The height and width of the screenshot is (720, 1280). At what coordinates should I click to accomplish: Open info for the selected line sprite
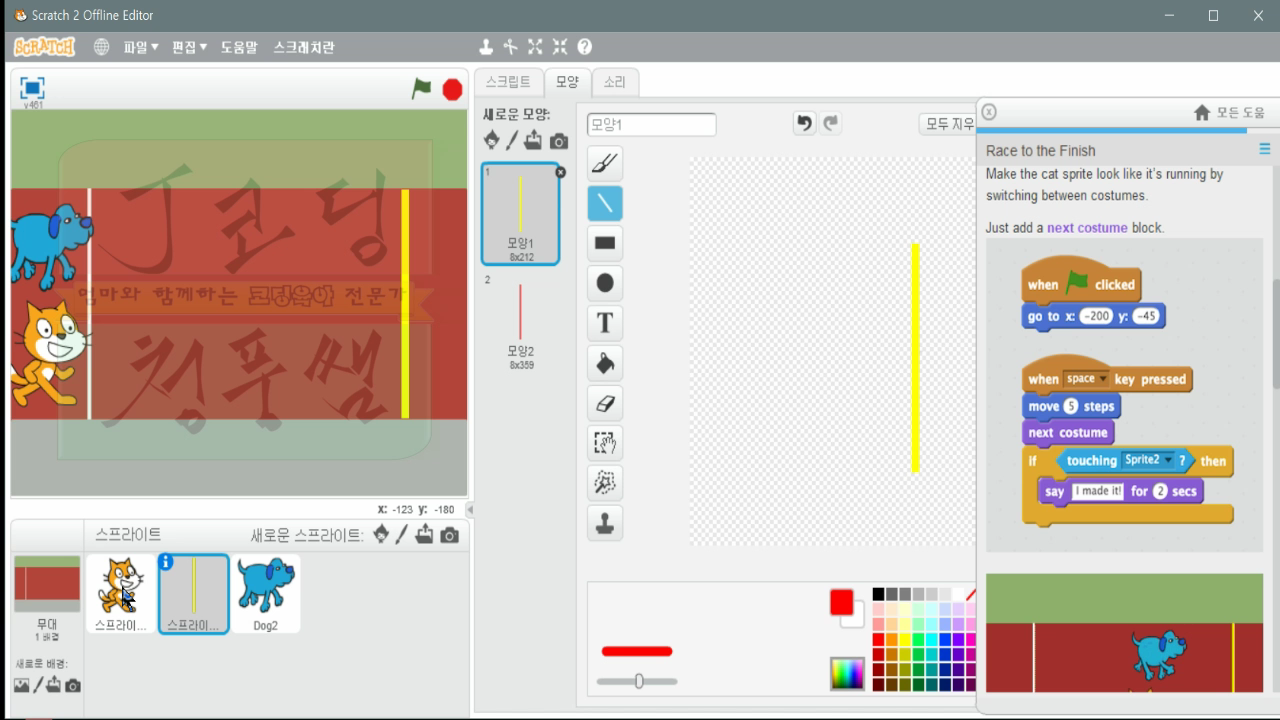(166, 562)
